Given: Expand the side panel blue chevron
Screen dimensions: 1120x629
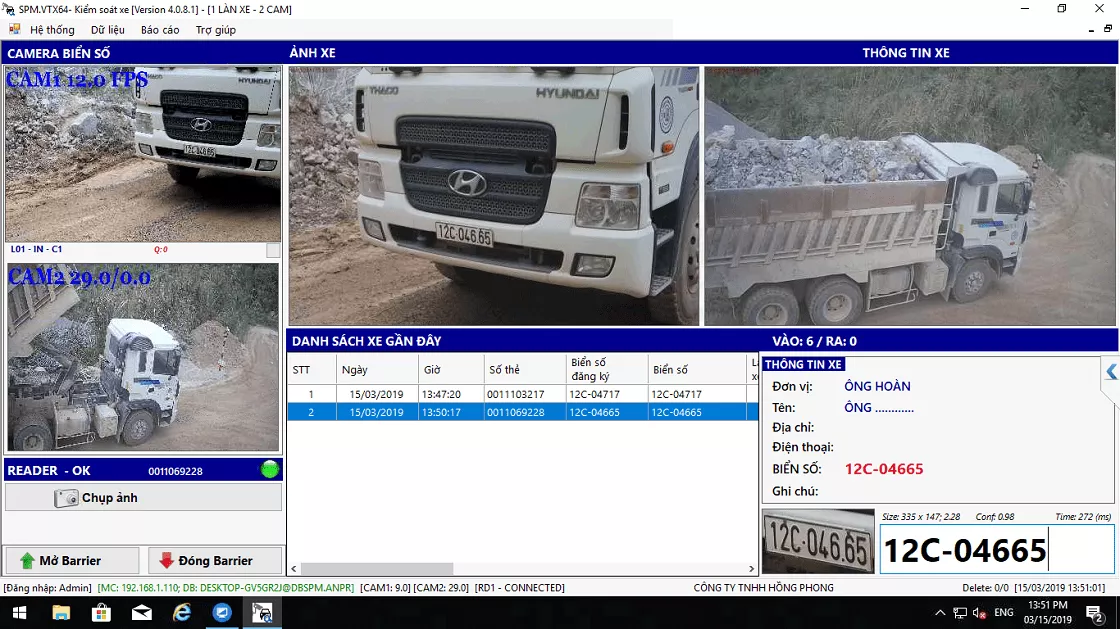Looking at the screenshot, I should pyautogui.click(x=1111, y=372).
